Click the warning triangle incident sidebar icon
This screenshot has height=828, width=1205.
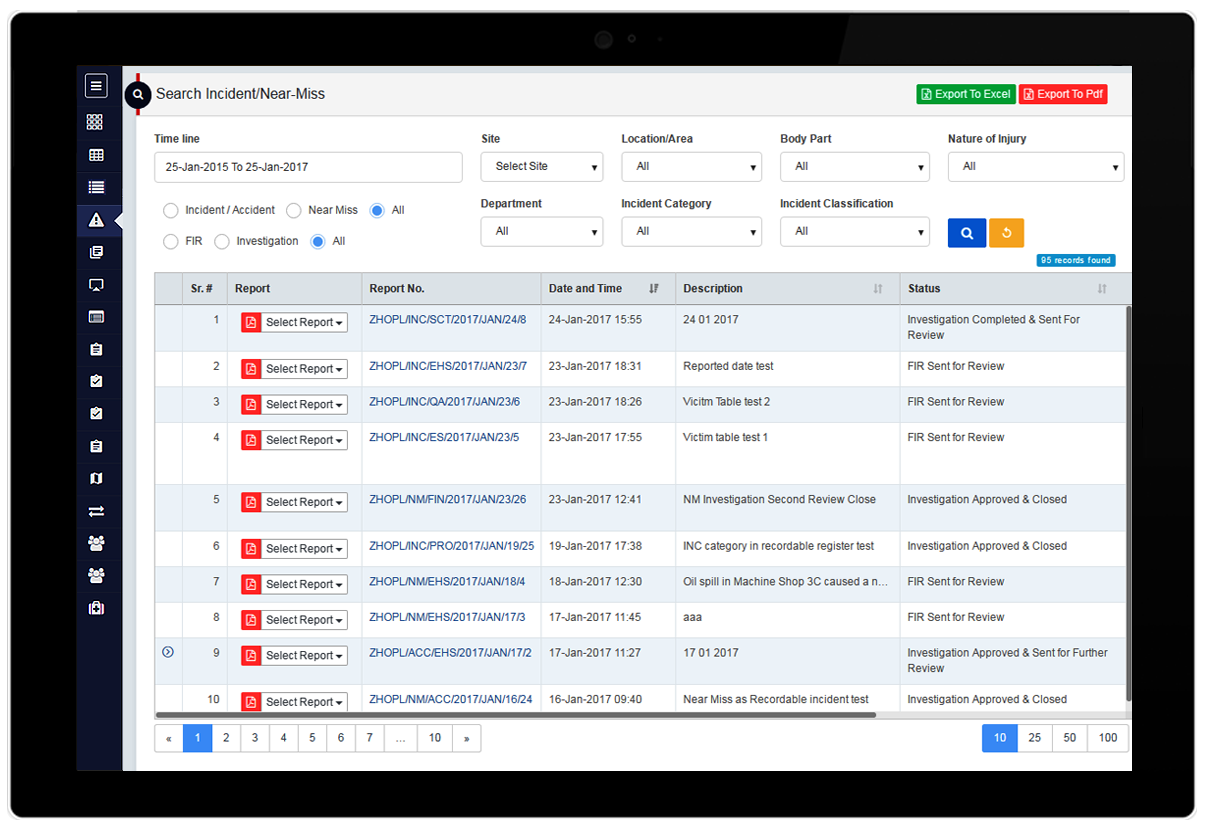pos(96,220)
